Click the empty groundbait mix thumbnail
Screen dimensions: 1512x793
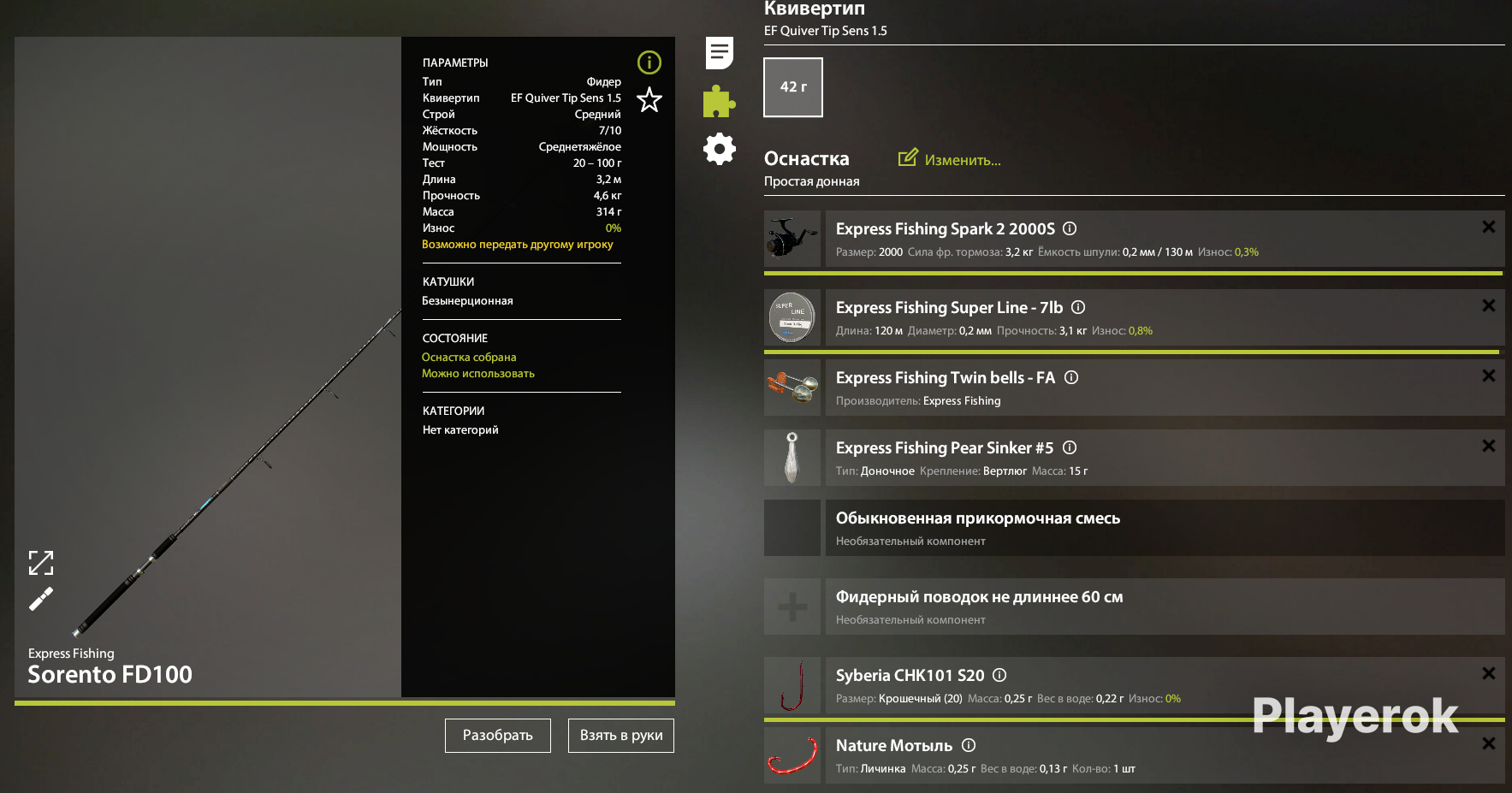[792, 528]
